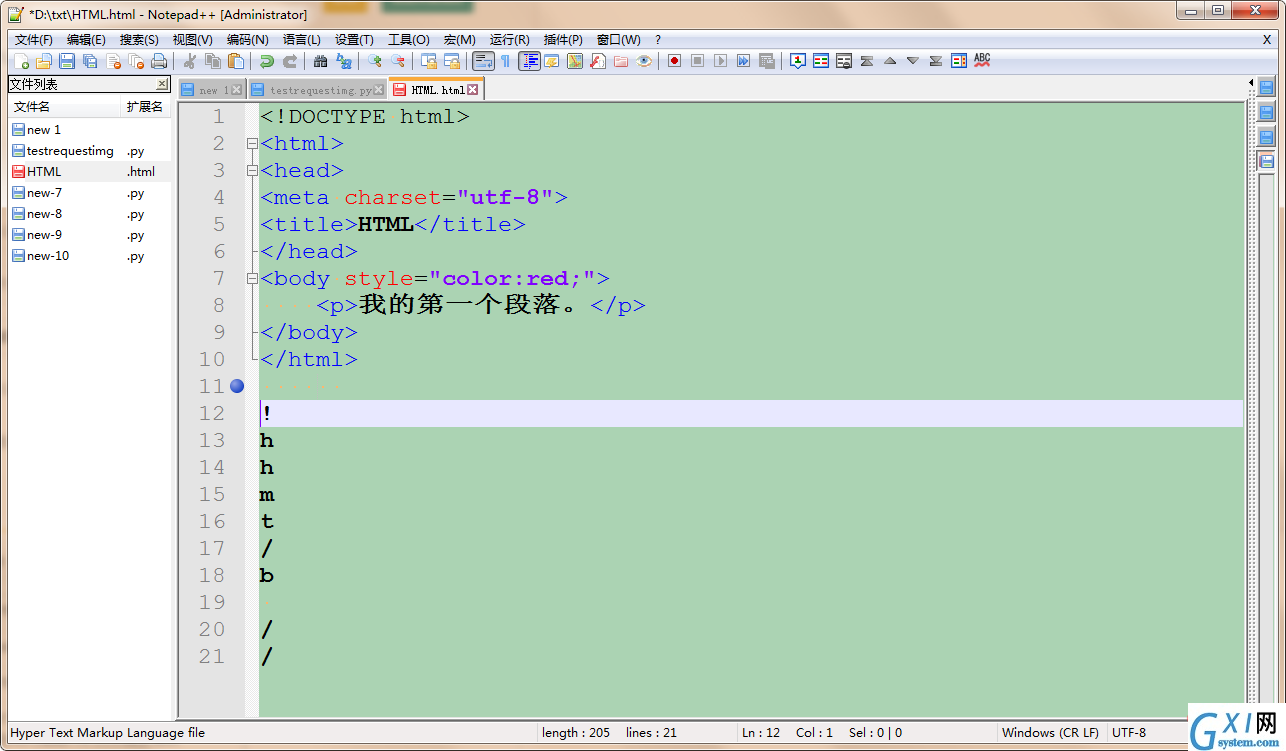Sort file list by 扩展名 header
This screenshot has height=751, width=1286.
[x=145, y=106]
